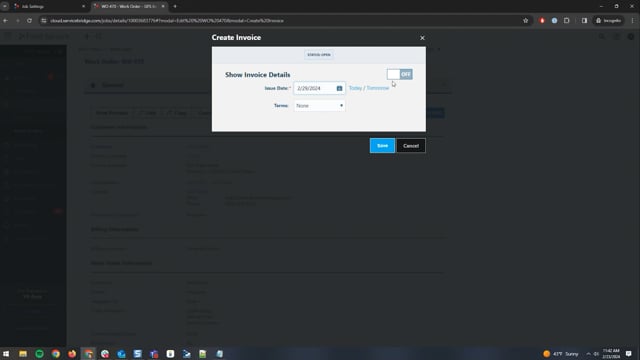Image resolution: width=640 pixels, height=360 pixels.
Task: Open the Terms dropdown
Action: 319,106
